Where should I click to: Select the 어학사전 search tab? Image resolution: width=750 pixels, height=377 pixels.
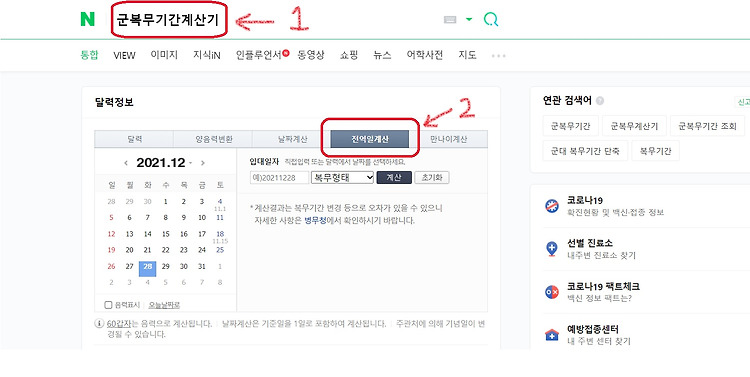click(425, 55)
